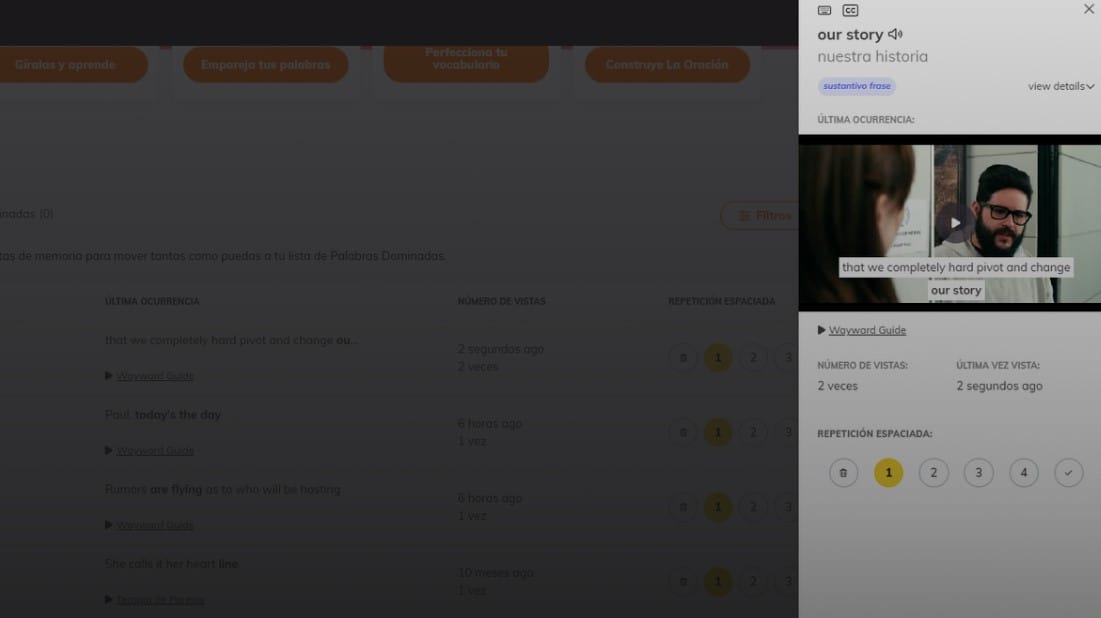The height and width of the screenshot is (618, 1101).
Task: Select the "Paul, today's the day" row
Action: [163, 415]
